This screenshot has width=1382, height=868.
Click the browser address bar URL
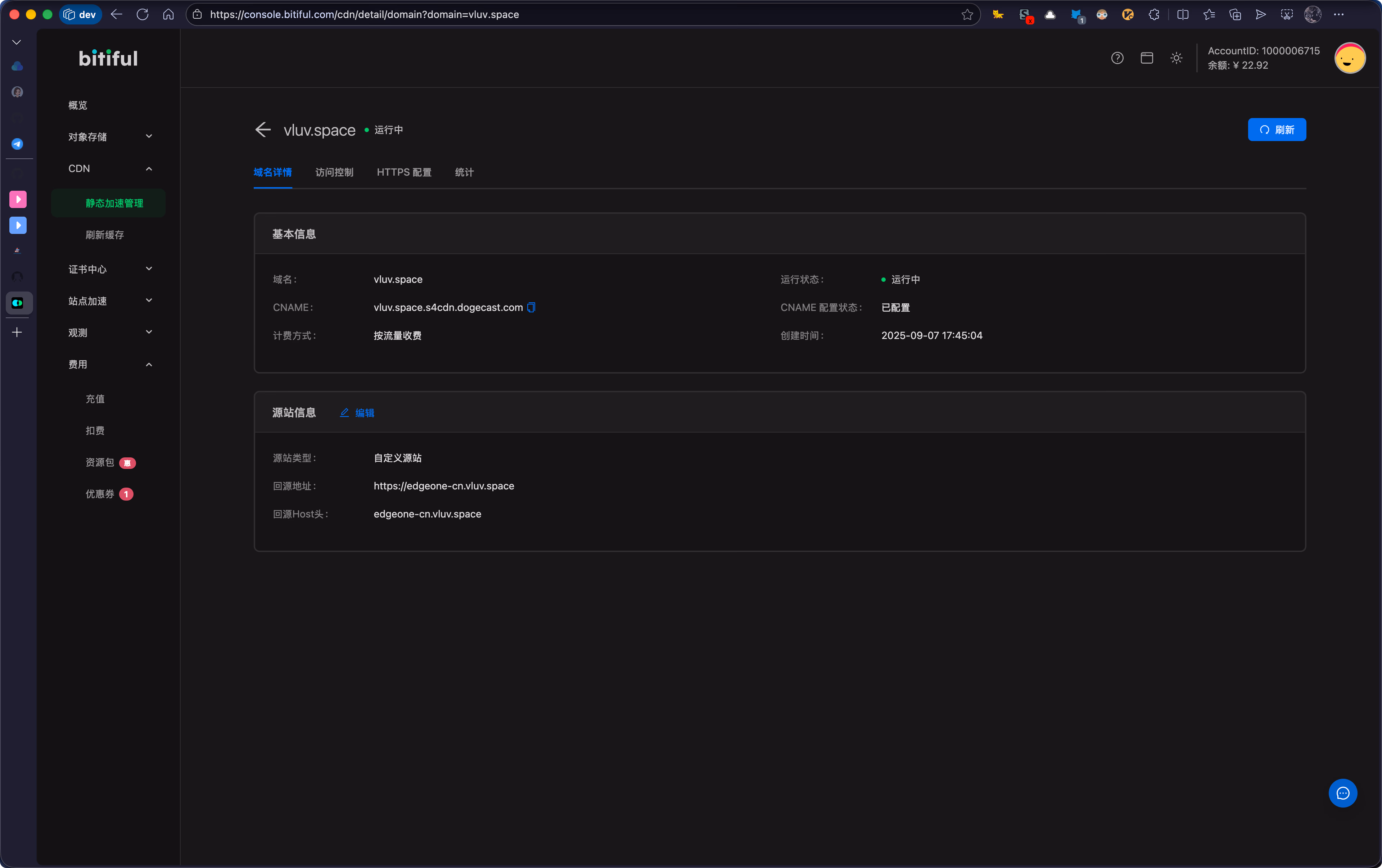[364, 14]
